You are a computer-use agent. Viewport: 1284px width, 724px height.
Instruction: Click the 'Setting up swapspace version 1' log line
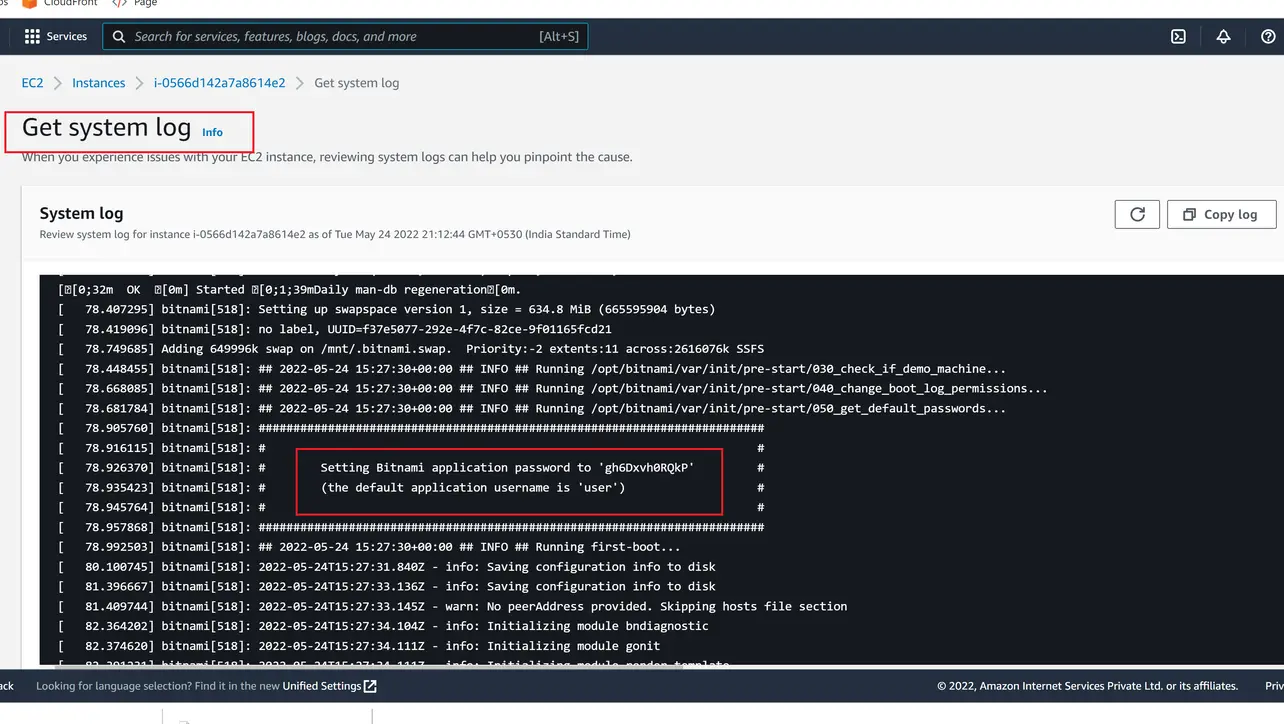[386, 309]
